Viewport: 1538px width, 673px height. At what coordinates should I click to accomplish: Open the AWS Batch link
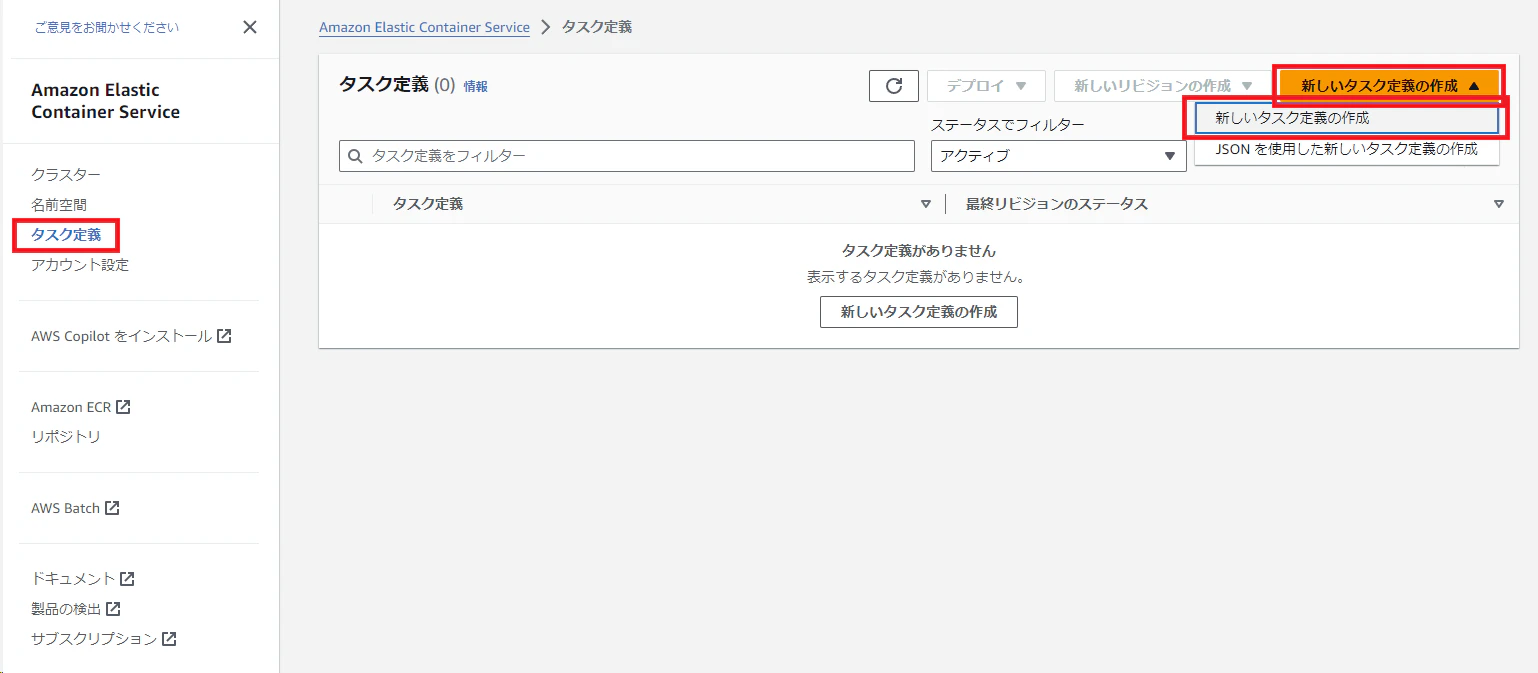coord(66,508)
